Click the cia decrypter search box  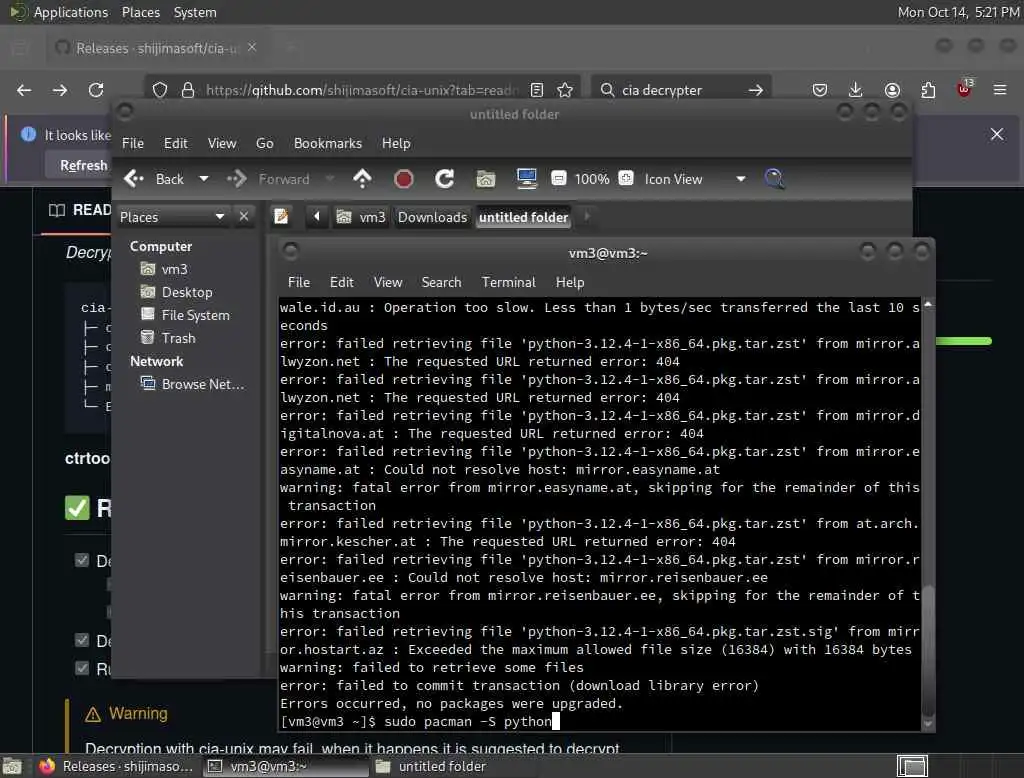pyautogui.click(x=679, y=90)
